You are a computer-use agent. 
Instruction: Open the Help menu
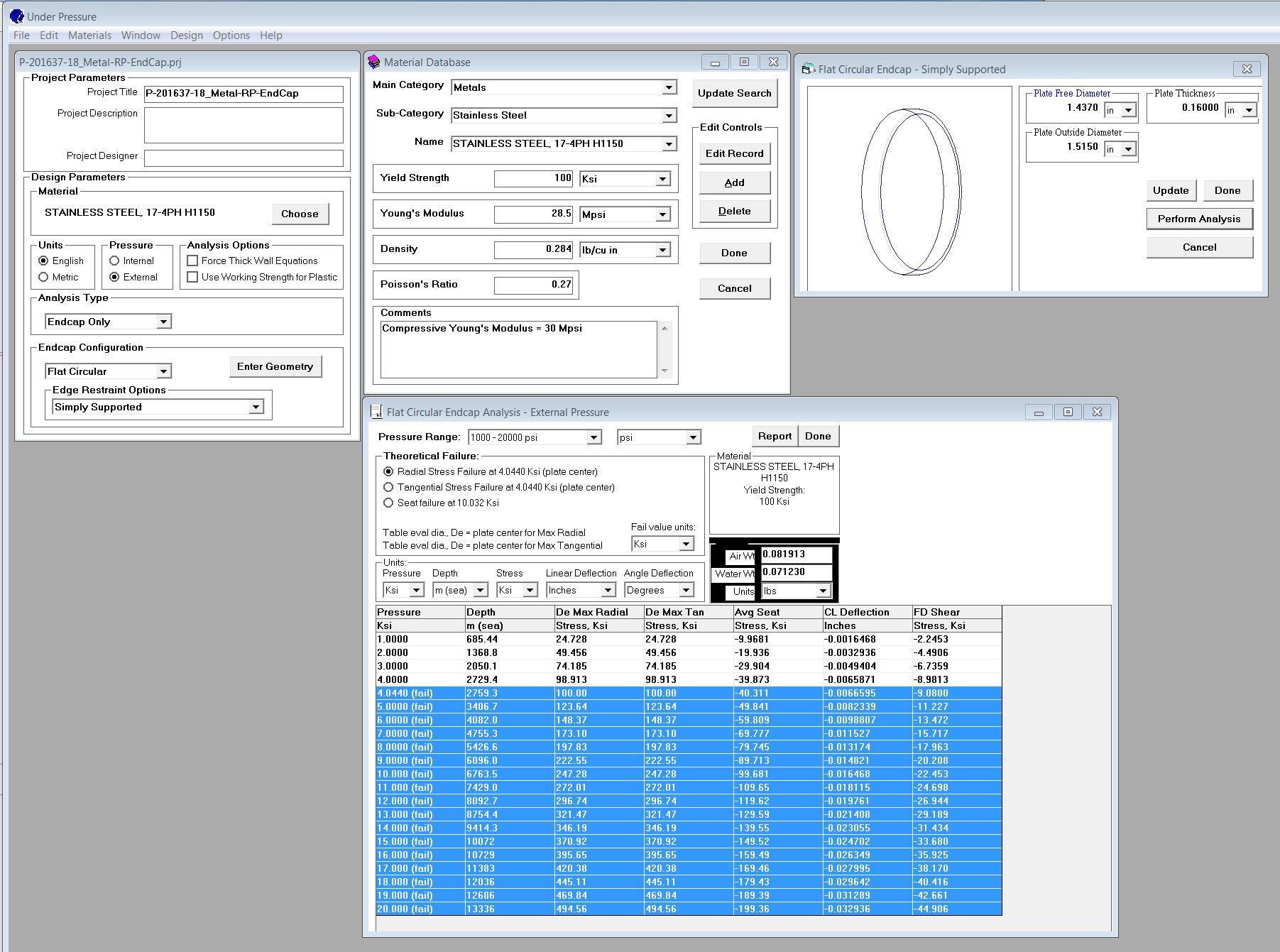[271, 35]
